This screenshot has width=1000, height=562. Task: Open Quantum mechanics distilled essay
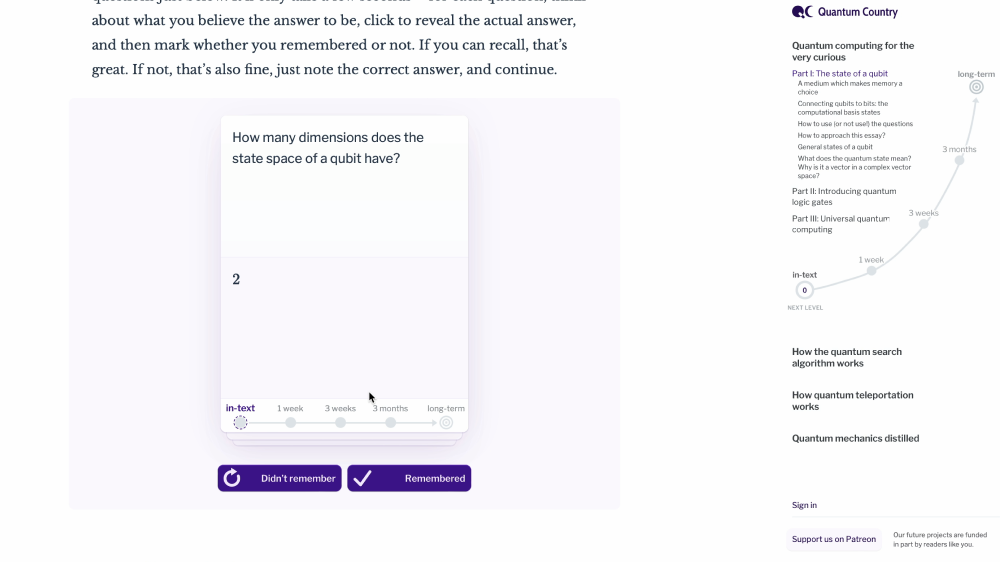(855, 438)
